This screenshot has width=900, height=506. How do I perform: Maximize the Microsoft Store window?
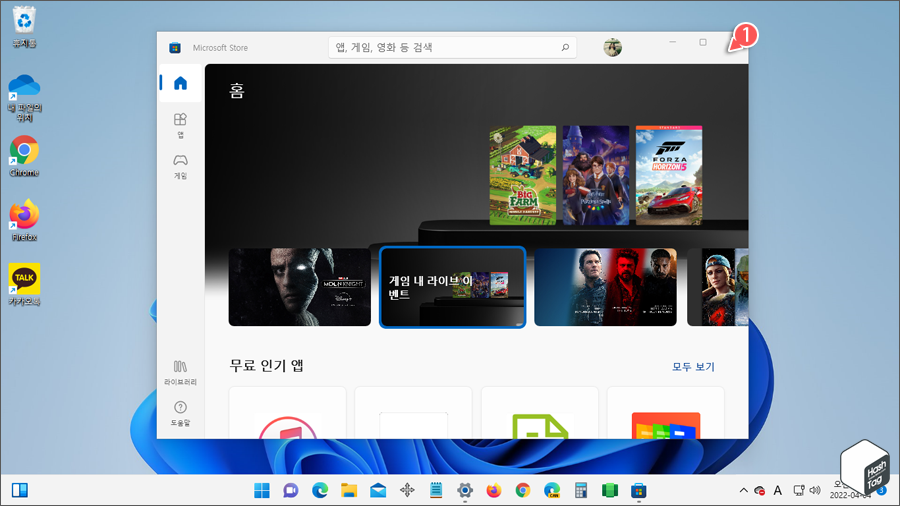(703, 42)
